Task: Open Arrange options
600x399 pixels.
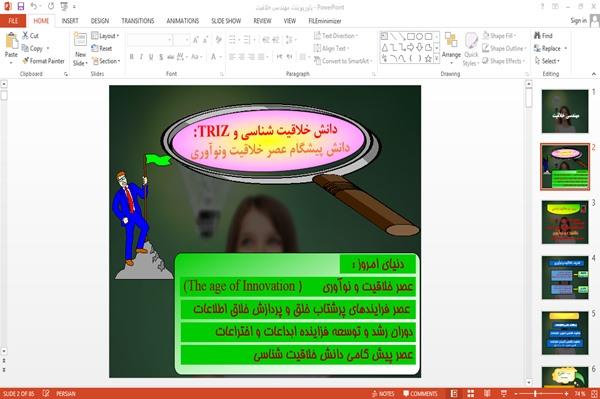Action: [x=451, y=49]
